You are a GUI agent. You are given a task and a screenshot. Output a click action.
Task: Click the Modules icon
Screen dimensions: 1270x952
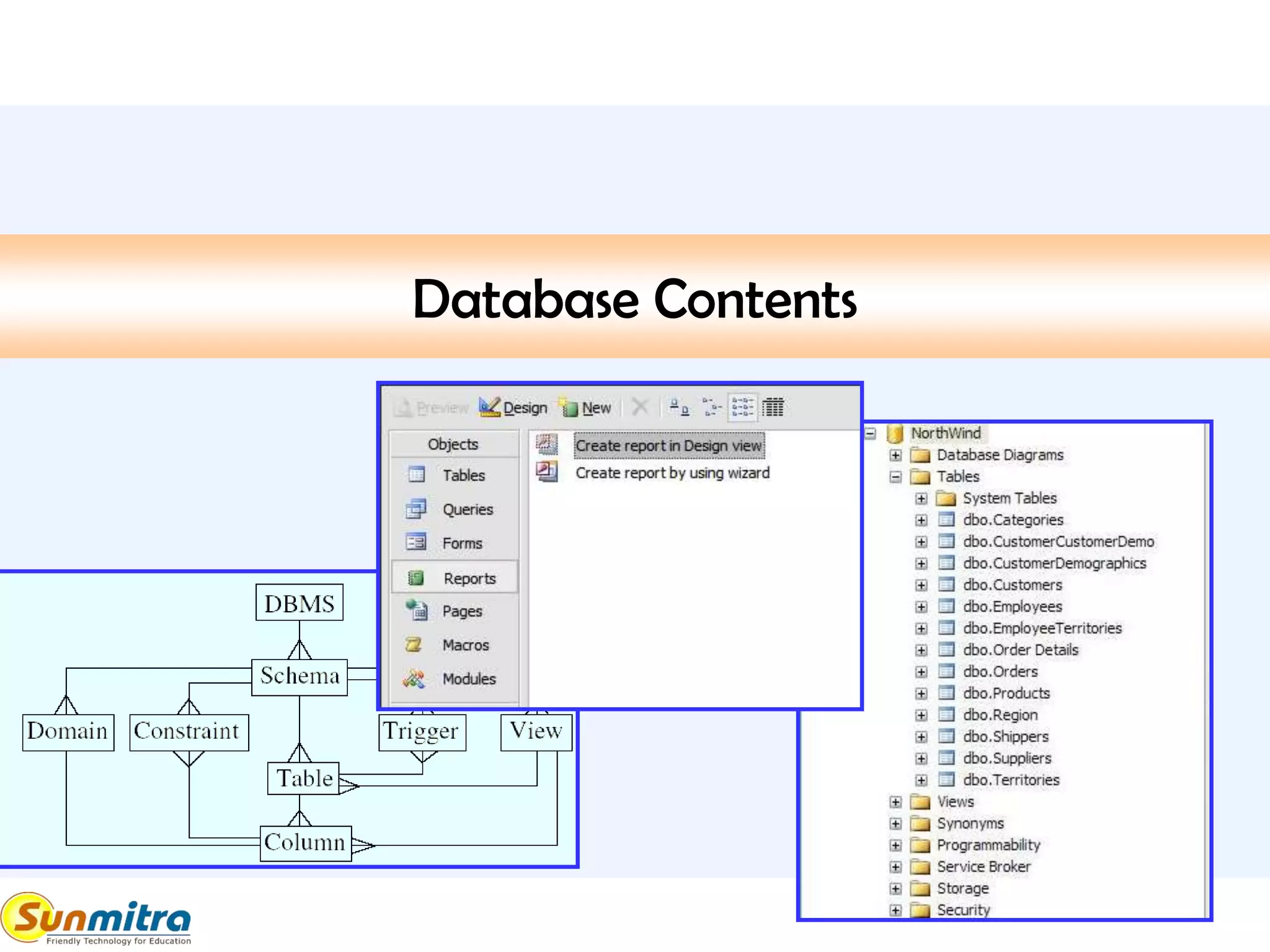(414, 679)
